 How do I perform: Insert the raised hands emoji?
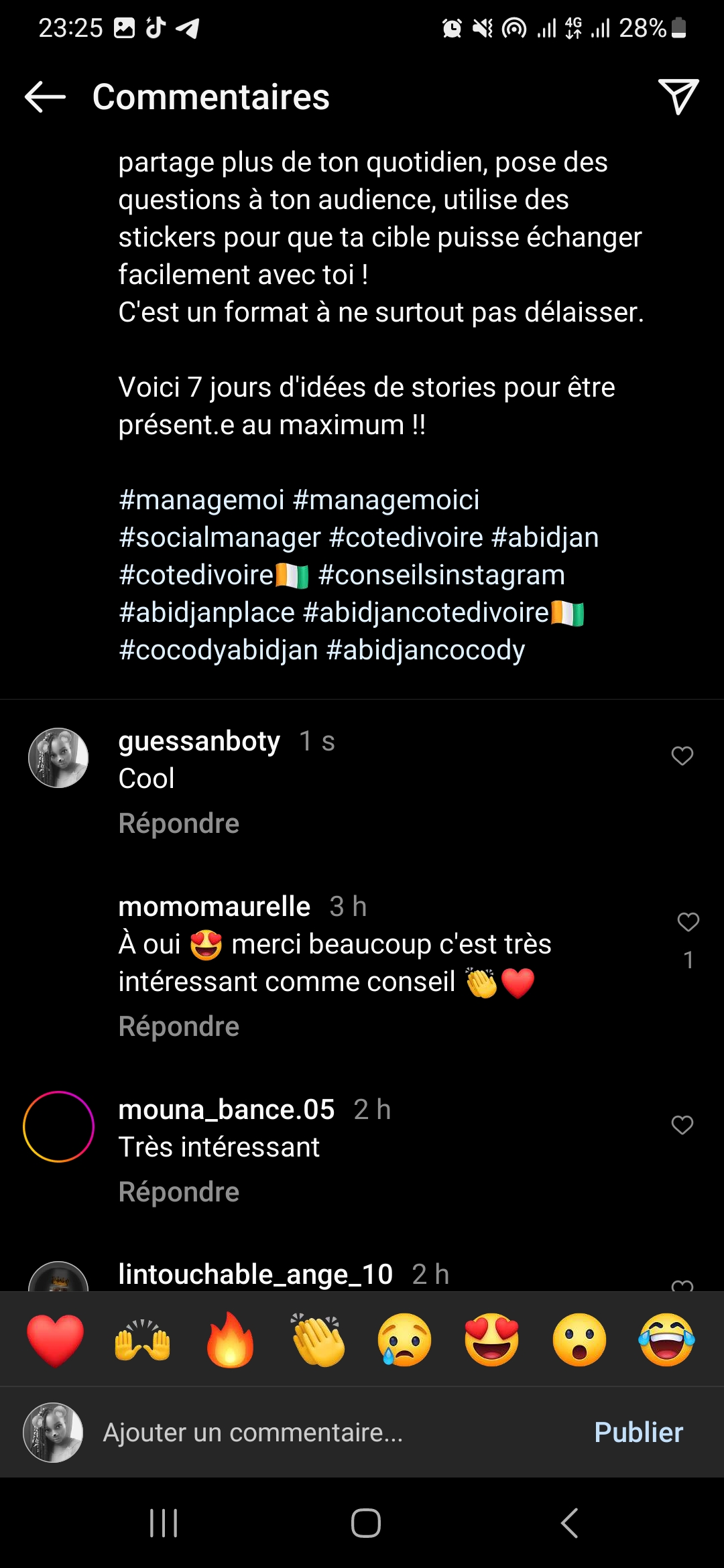(x=142, y=1340)
